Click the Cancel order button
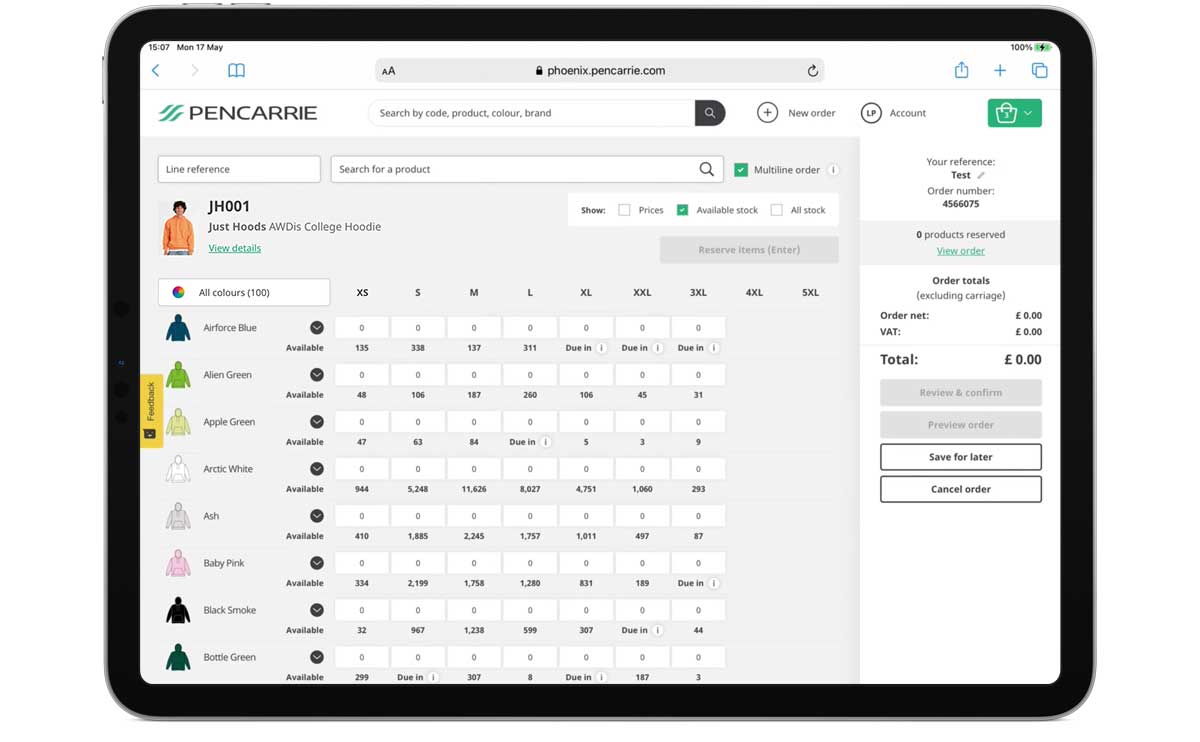The height and width of the screenshot is (742, 1200). [961, 489]
